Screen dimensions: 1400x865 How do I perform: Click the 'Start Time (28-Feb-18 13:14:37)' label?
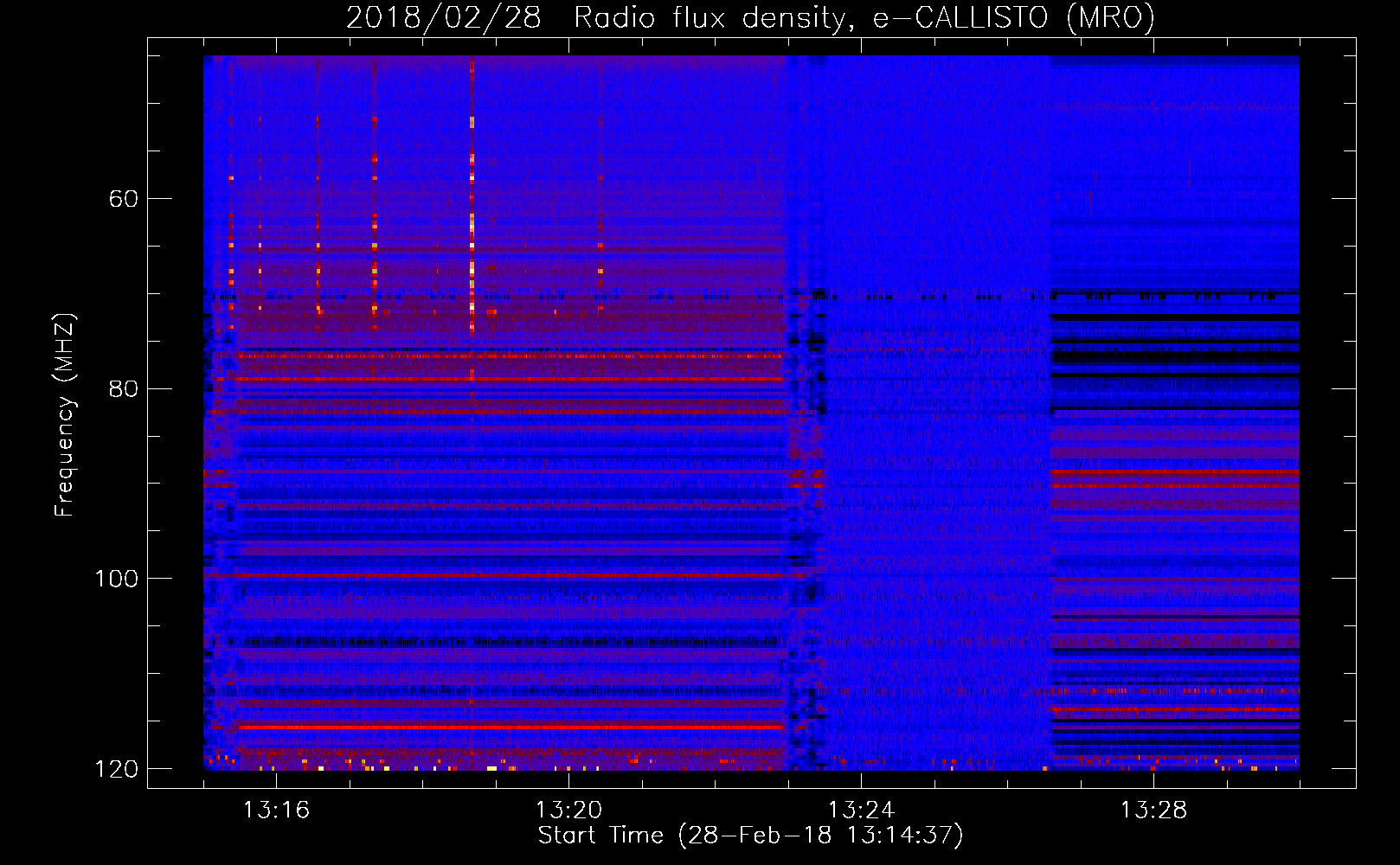point(750,836)
